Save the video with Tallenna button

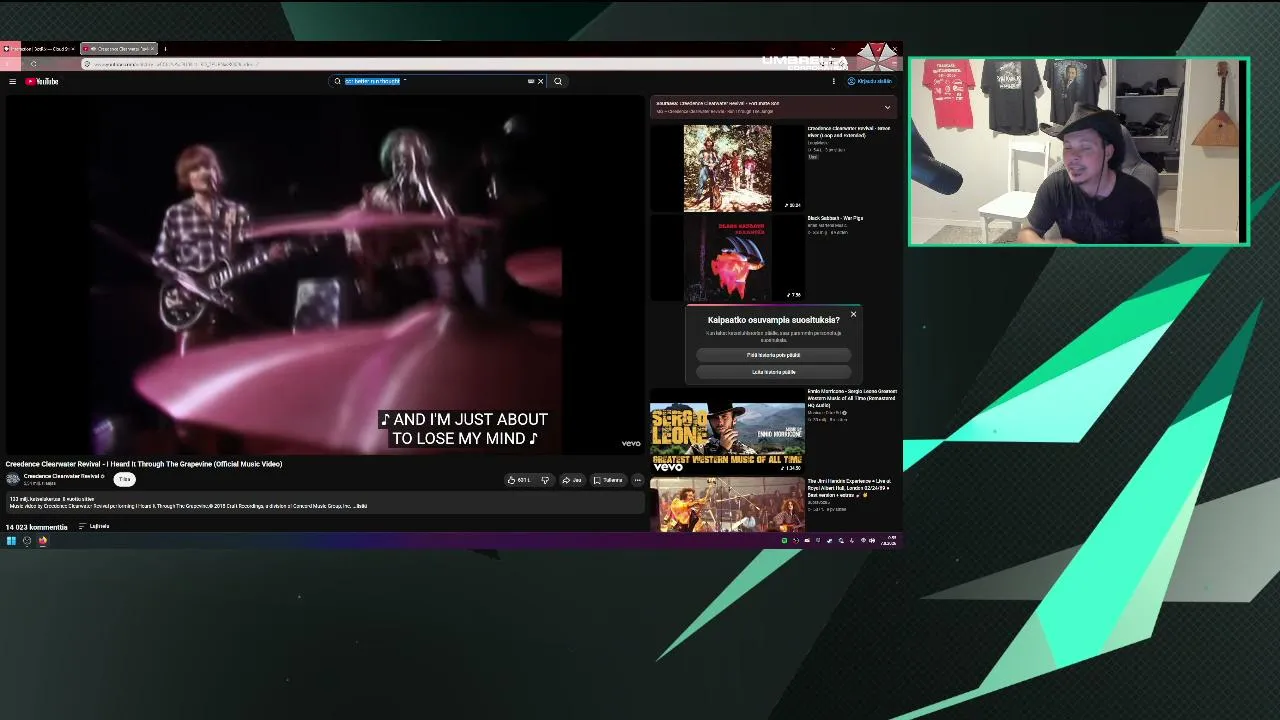tap(608, 480)
